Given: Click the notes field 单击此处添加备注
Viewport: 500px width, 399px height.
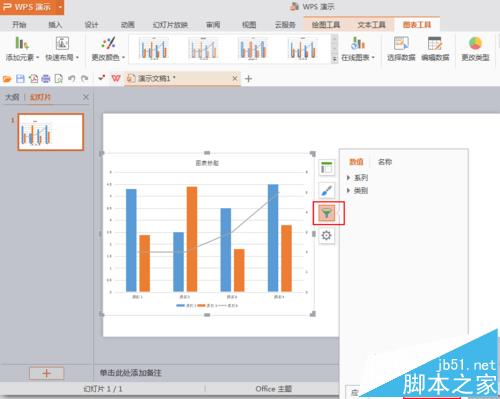Looking at the screenshot, I should coord(131,373).
